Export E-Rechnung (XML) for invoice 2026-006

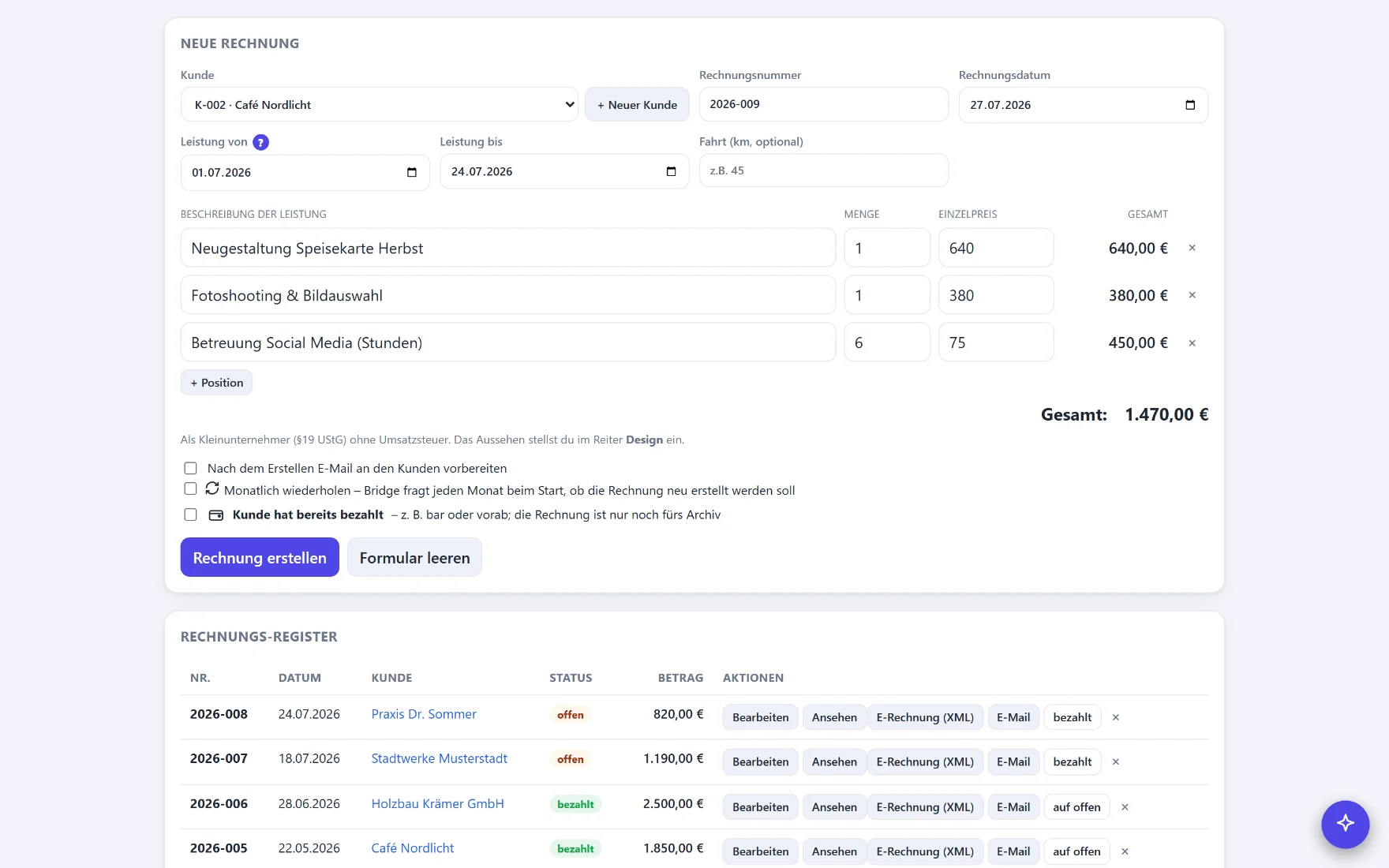click(x=925, y=807)
